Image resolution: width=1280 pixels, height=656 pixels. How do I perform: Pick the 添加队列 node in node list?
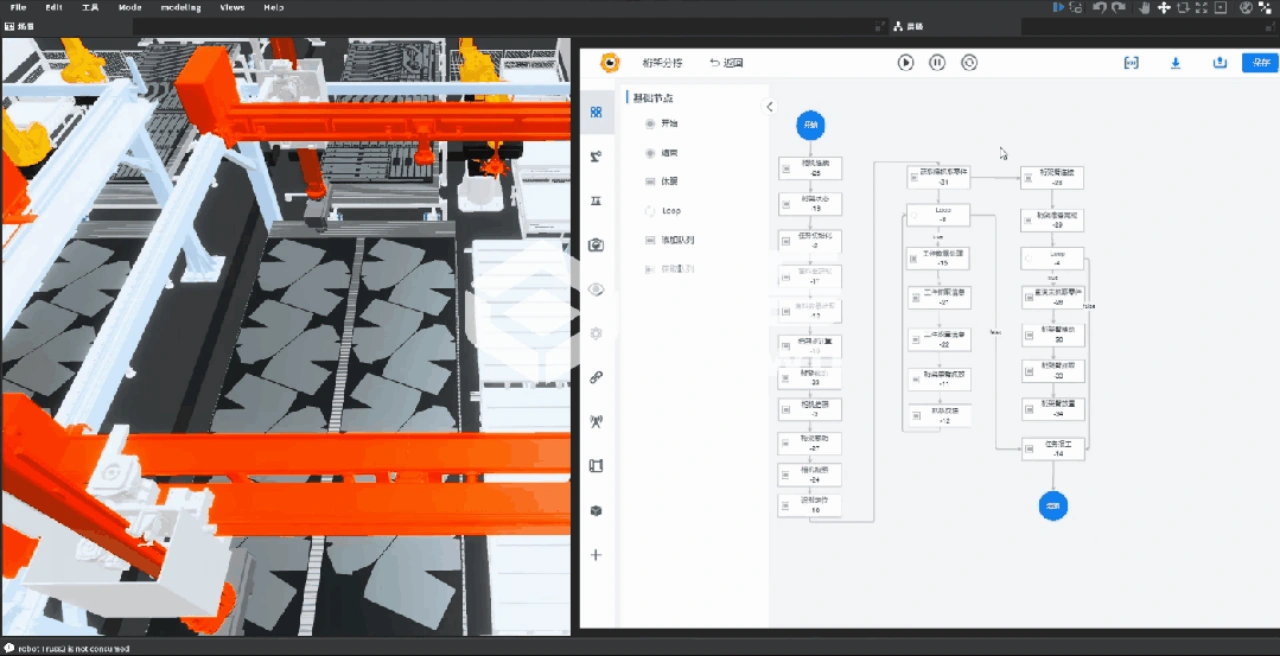pos(670,240)
